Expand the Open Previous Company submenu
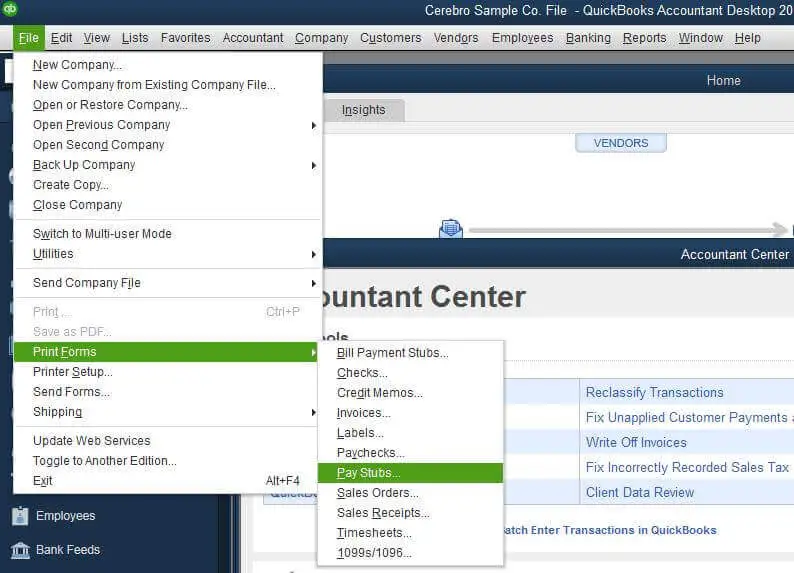 click(x=313, y=125)
